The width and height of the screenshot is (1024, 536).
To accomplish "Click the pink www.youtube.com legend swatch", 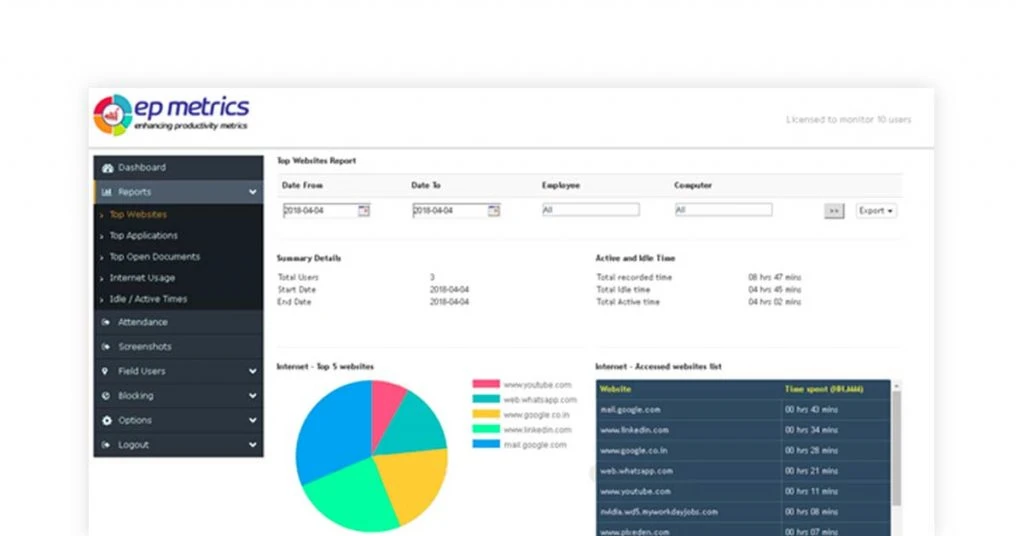I will pyautogui.click(x=486, y=384).
